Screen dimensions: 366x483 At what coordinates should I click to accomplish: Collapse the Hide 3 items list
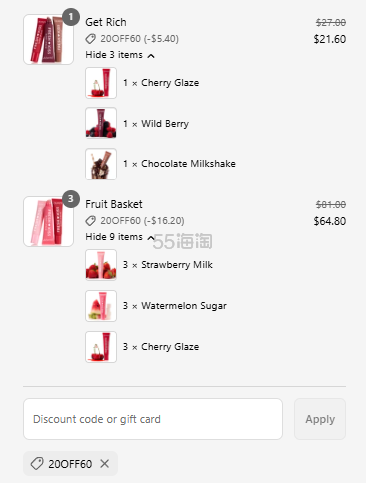point(120,55)
